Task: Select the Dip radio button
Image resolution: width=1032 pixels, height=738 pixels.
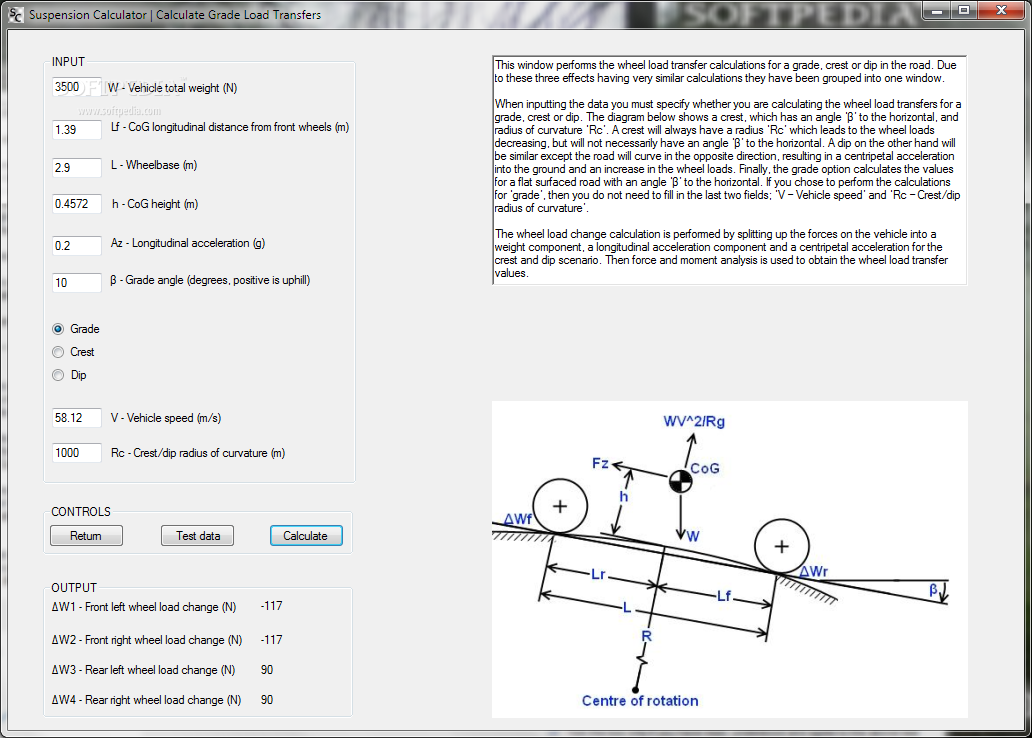Action: [58, 375]
